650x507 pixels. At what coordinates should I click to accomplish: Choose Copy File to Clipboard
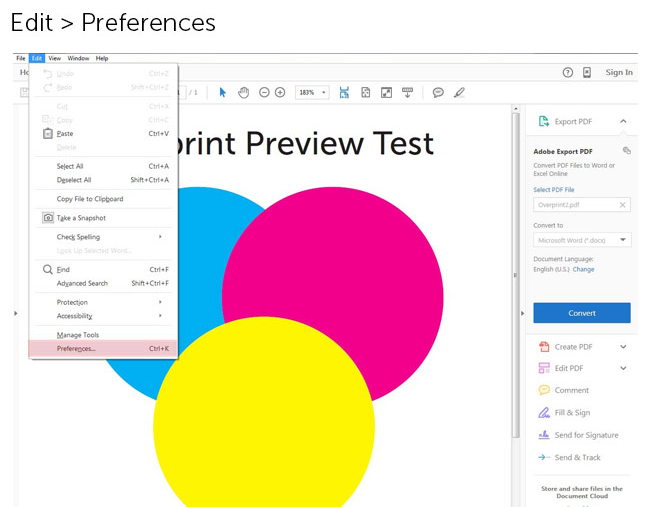tap(103, 199)
